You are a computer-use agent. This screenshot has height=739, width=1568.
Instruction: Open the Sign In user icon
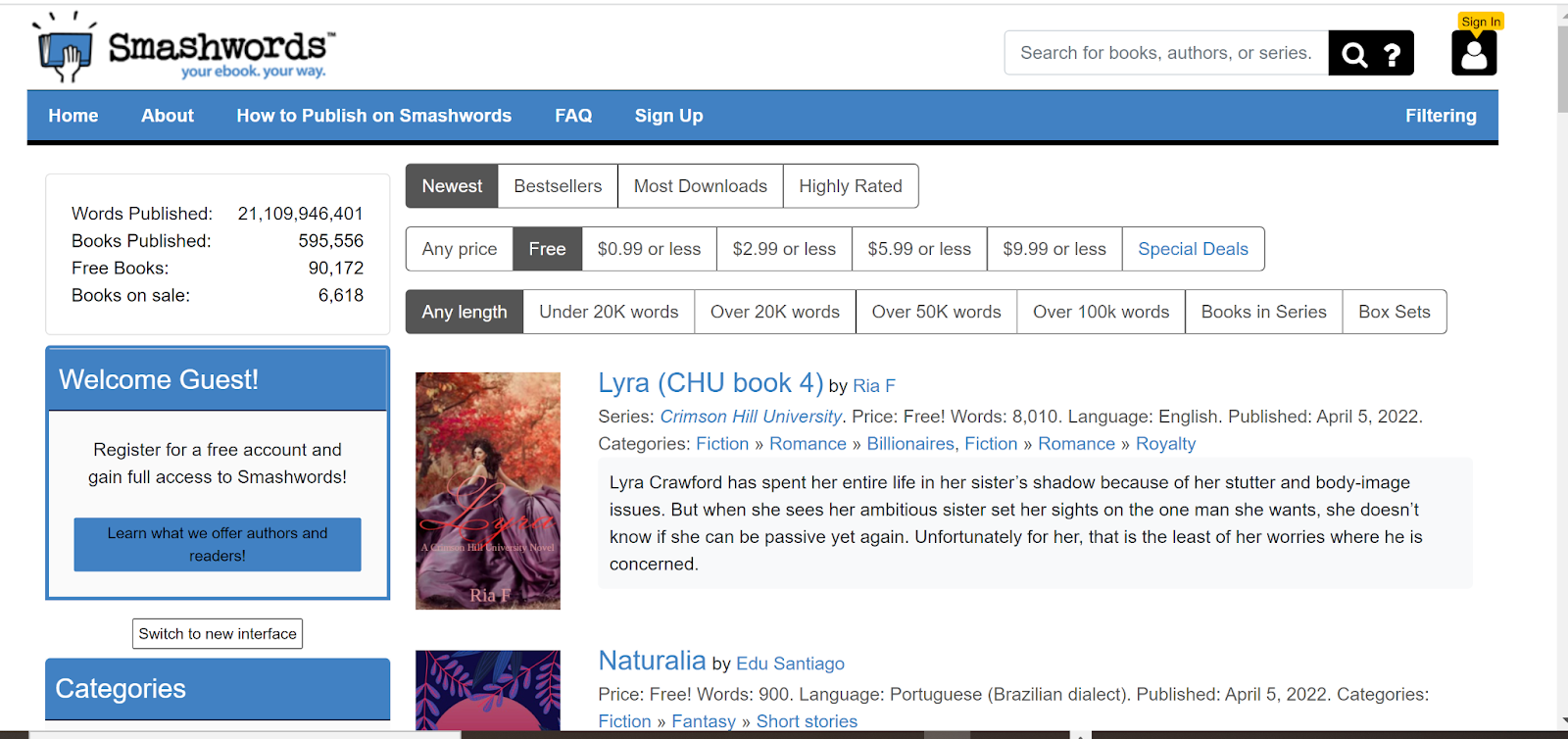(x=1474, y=53)
